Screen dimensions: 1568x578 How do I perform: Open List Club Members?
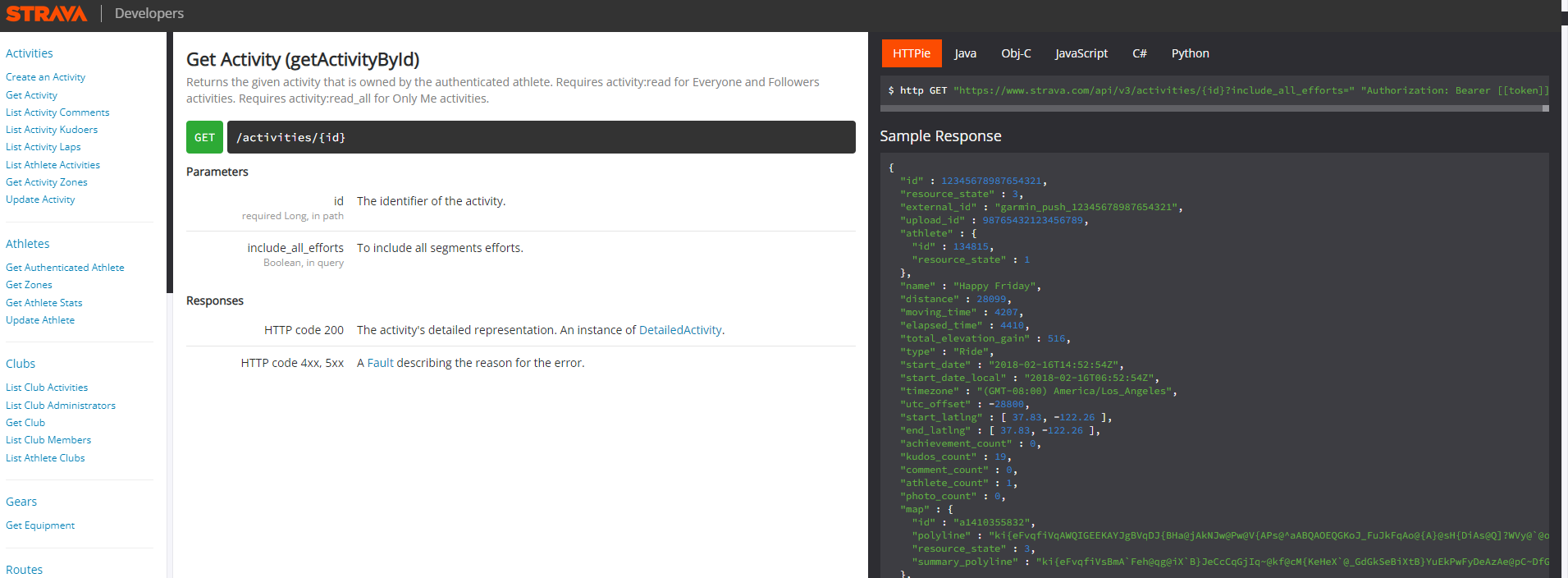click(48, 440)
